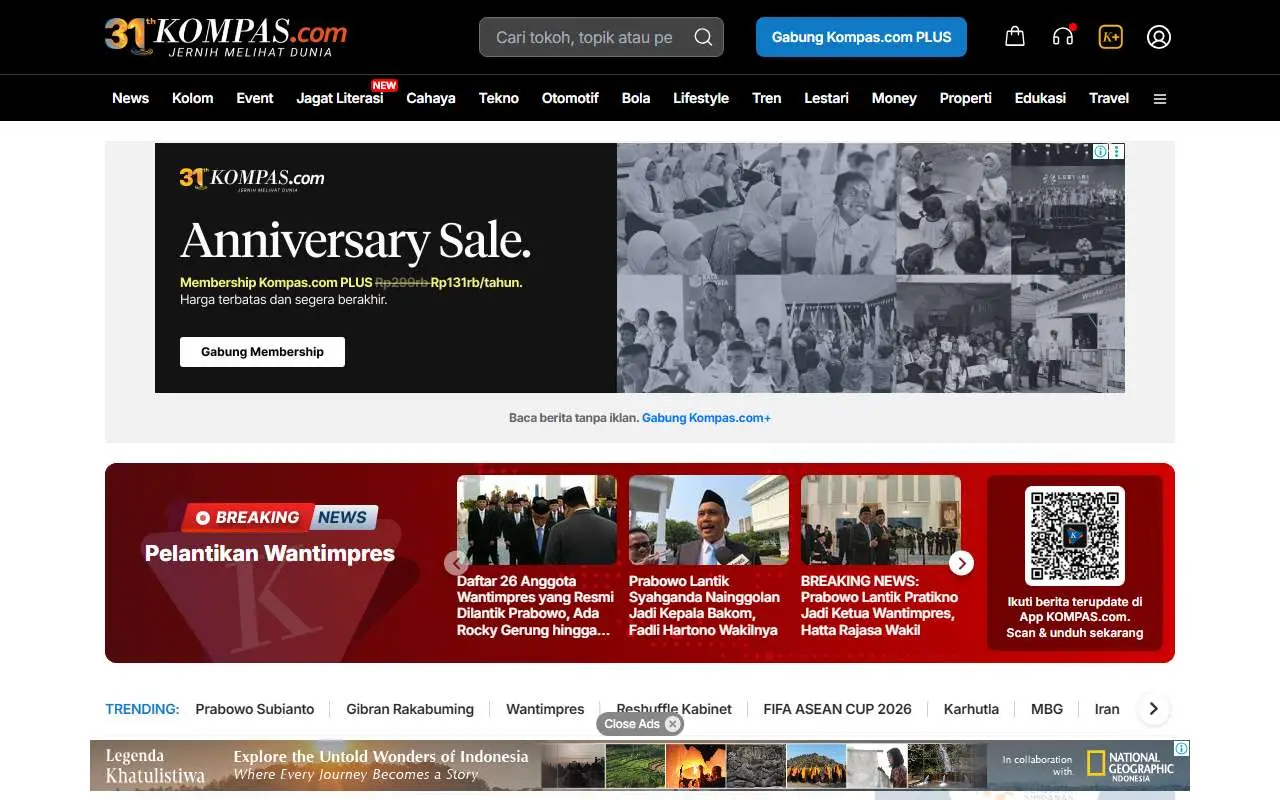This screenshot has width=1280, height=800.
Task: Read headline Daftar 26 Anggota Wantimpres
Action: pyautogui.click(x=535, y=605)
